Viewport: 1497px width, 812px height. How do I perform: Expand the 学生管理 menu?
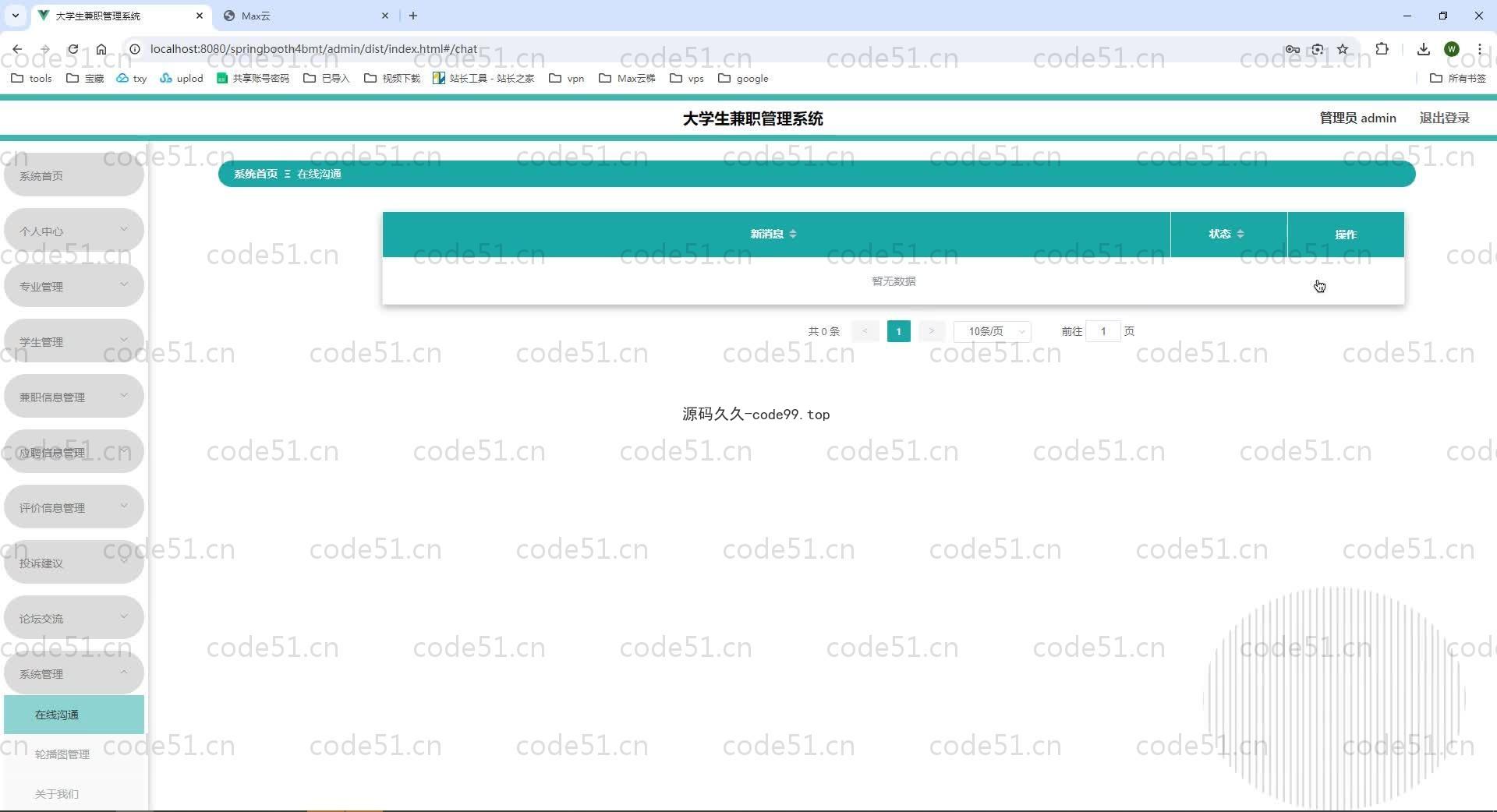pyautogui.click(x=74, y=341)
